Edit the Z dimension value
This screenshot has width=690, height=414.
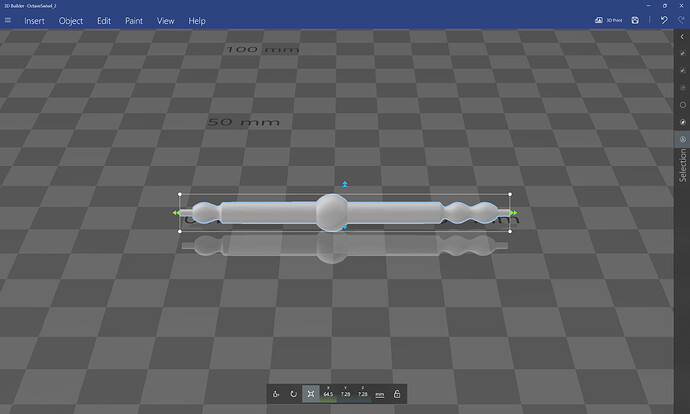pyautogui.click(x=363, y=394)
